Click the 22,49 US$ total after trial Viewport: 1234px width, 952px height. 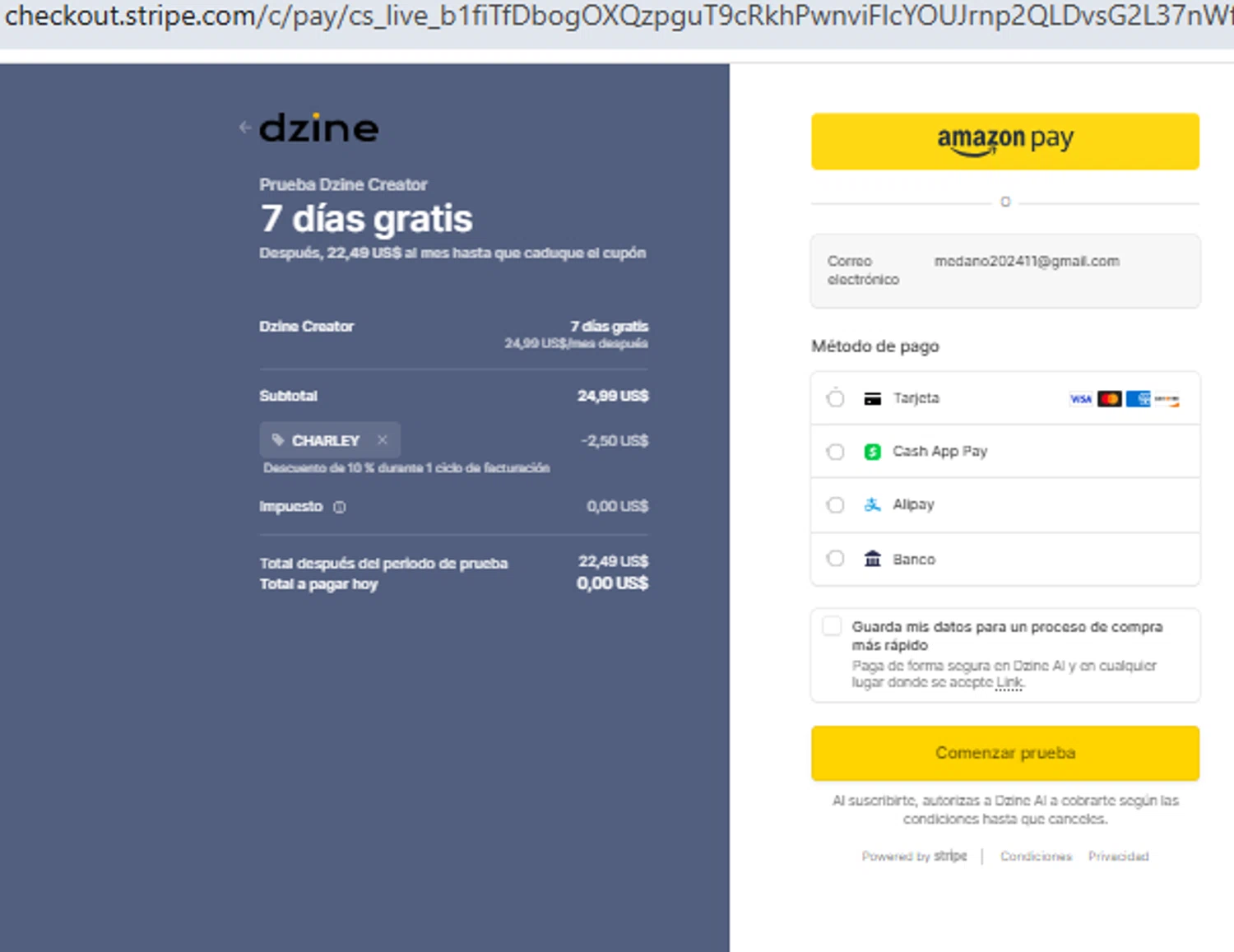tap(613, 561)
